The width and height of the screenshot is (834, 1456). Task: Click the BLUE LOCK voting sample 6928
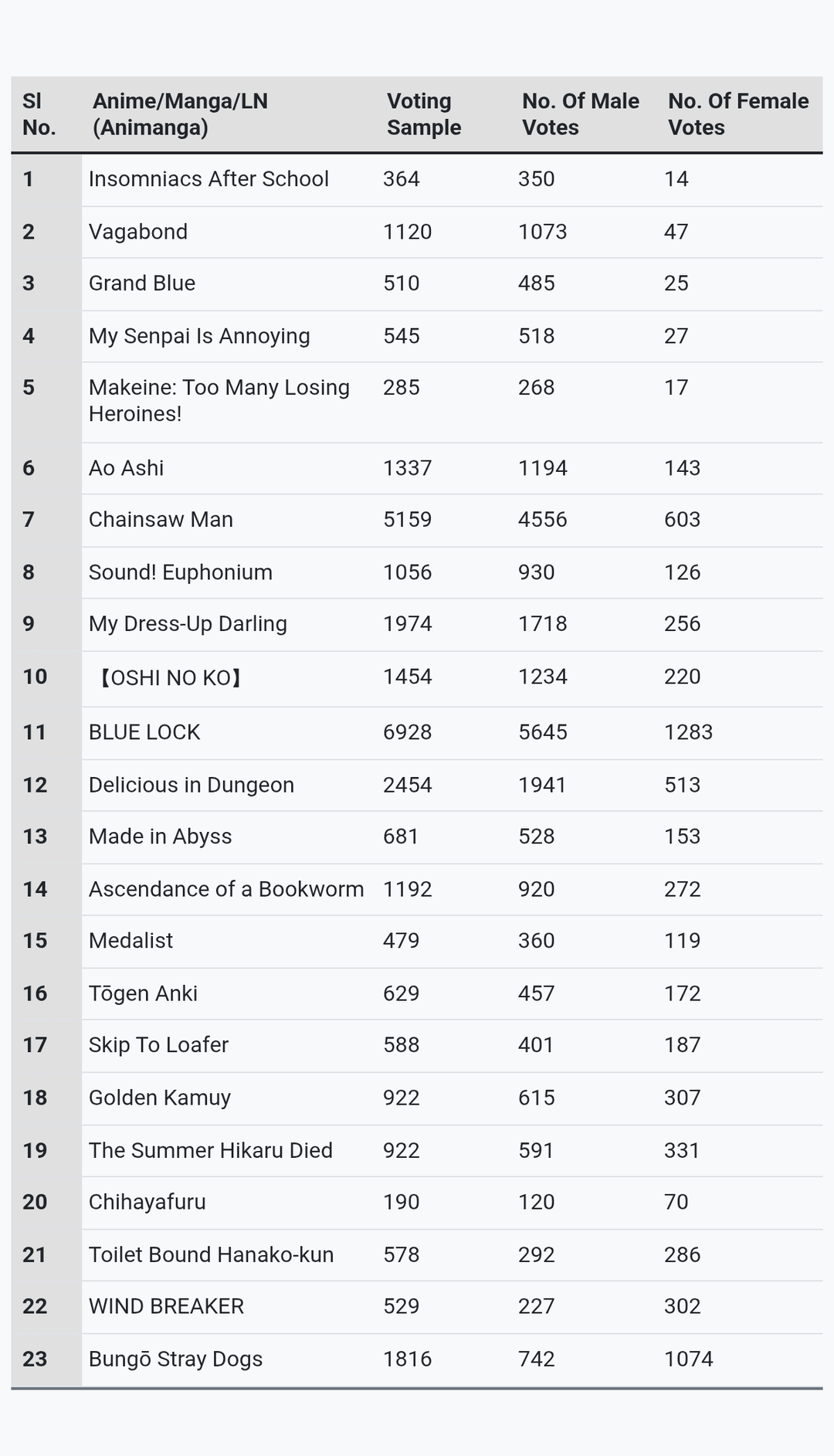point(407,732)
